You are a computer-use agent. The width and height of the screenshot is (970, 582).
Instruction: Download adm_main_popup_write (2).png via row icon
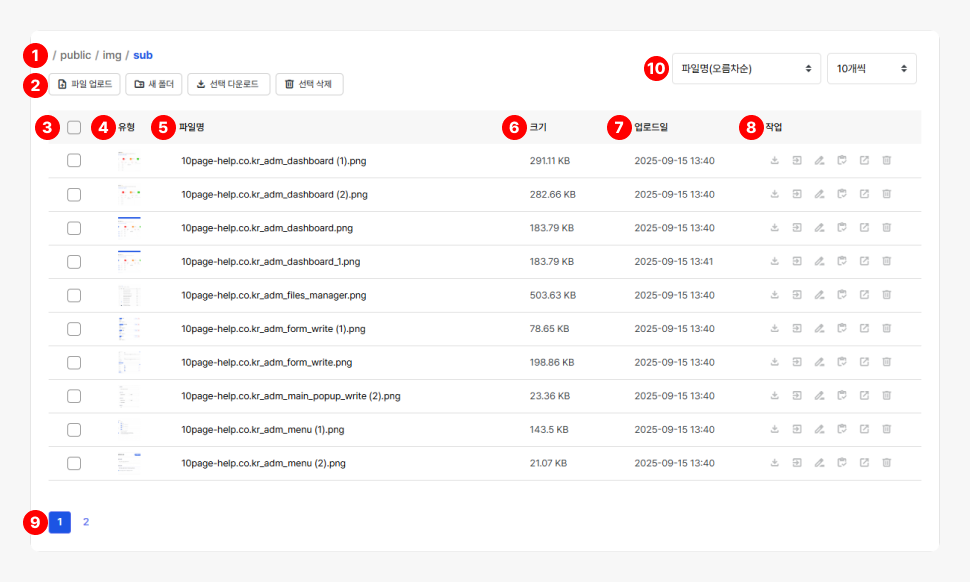pyautogui.click(x=775, y=396)
